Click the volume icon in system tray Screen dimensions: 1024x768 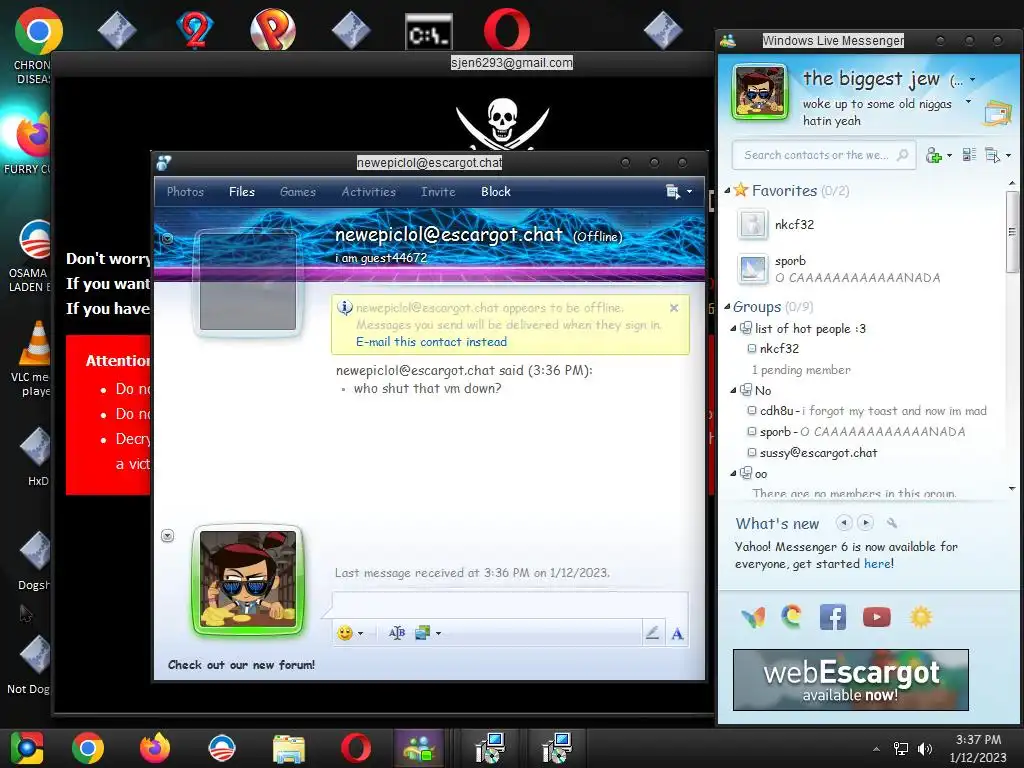click(925, 749)
